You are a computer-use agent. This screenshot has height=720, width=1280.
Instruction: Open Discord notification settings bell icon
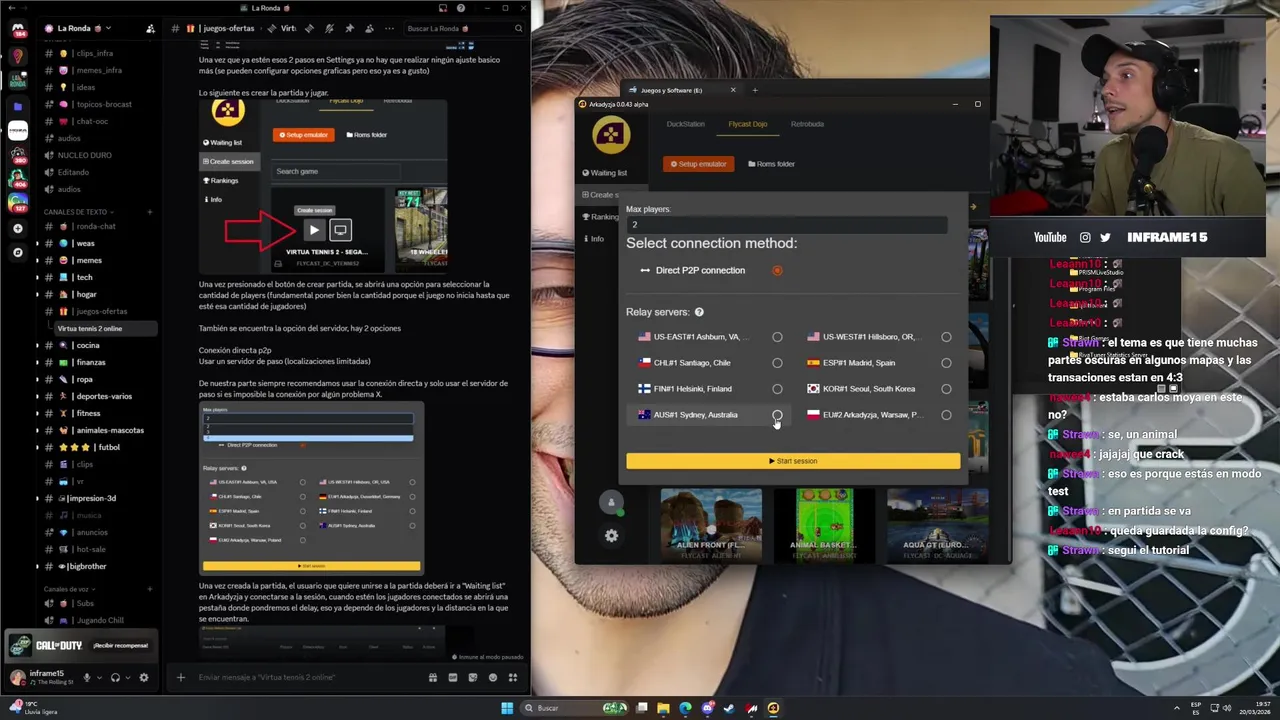pyautogui.click(x=329, y=28)
